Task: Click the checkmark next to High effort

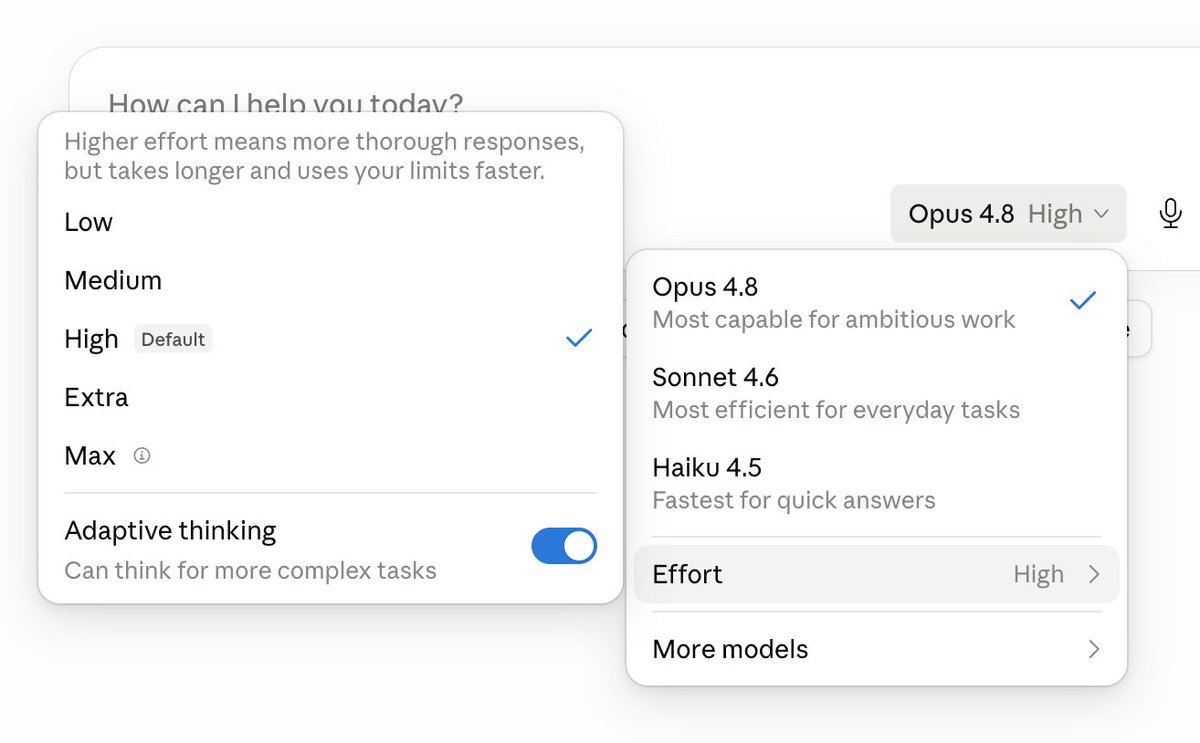Action: point(579,338)
